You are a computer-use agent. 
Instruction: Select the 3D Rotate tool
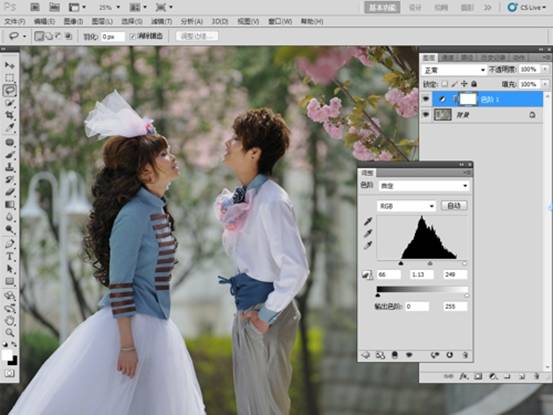point(10,296)
